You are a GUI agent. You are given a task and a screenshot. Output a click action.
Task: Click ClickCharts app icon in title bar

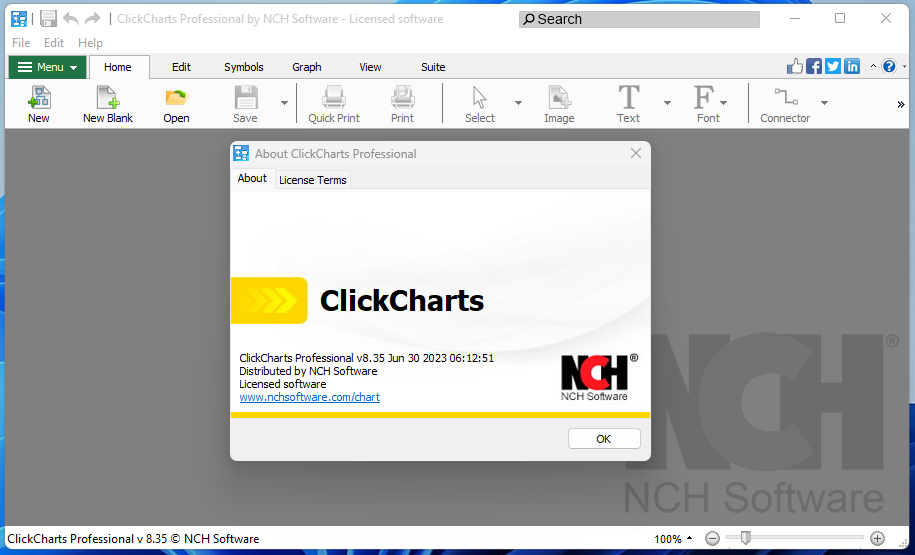[19, 19]
